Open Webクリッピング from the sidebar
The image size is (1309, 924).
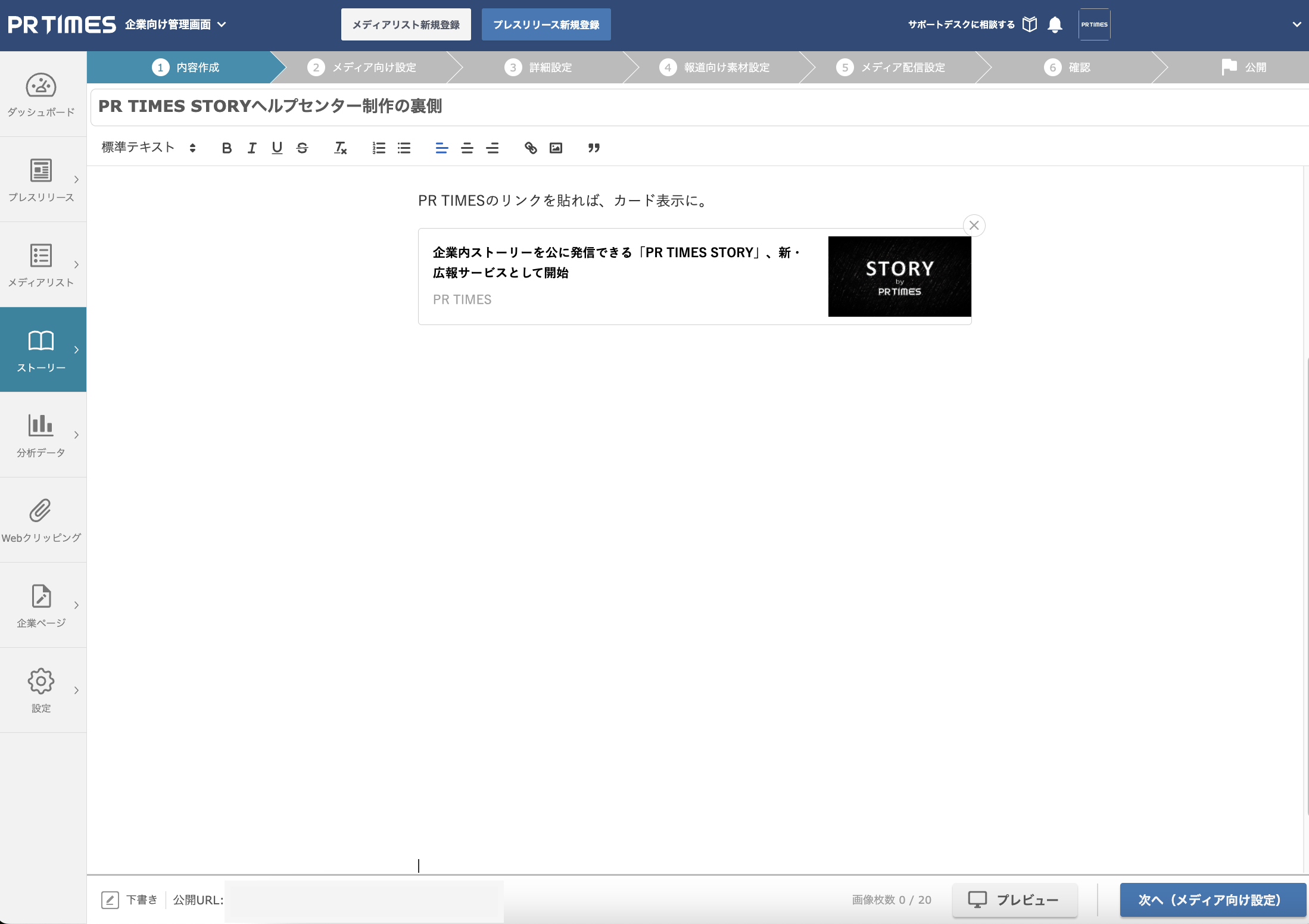click(x=41, y=520)
